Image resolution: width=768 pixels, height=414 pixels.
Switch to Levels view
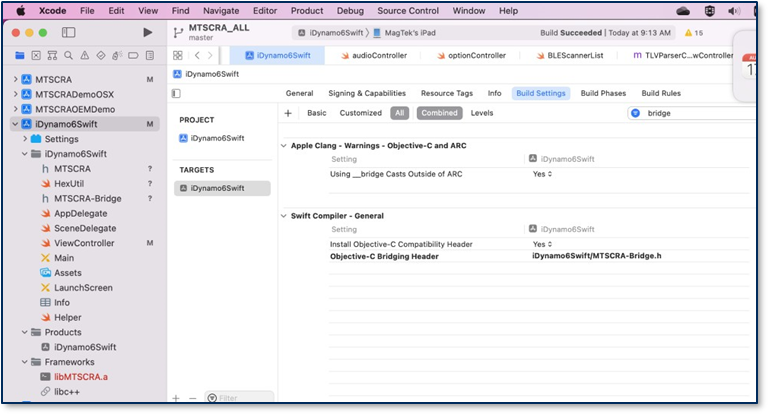coord(482,113)
